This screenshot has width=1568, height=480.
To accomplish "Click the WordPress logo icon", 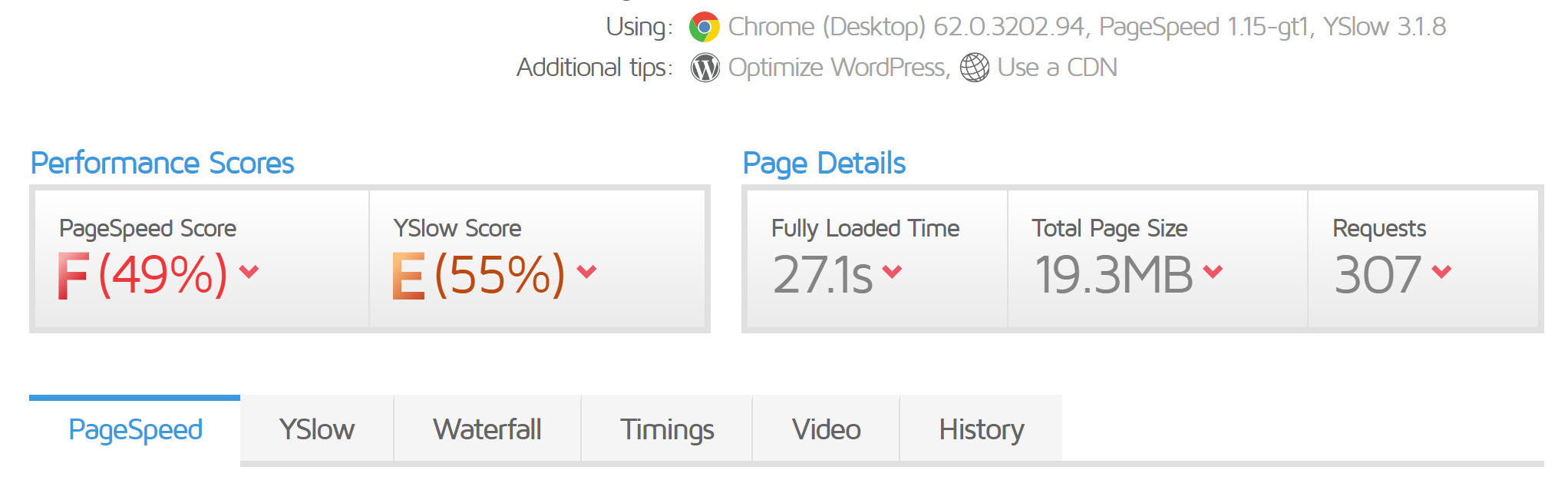I will [x=705, y=68].
